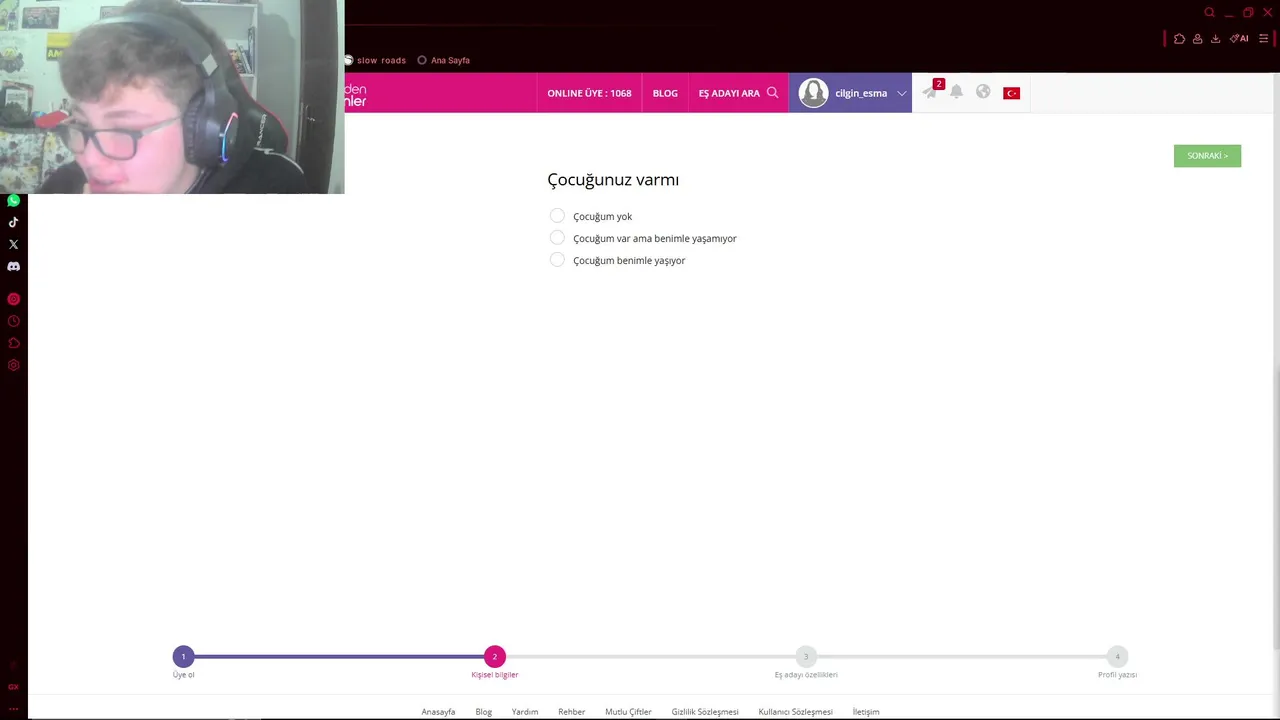Screen dimensions: 1280x720
Task: Click the cilgin_esma profile avatar
Action: pos(813,93)
